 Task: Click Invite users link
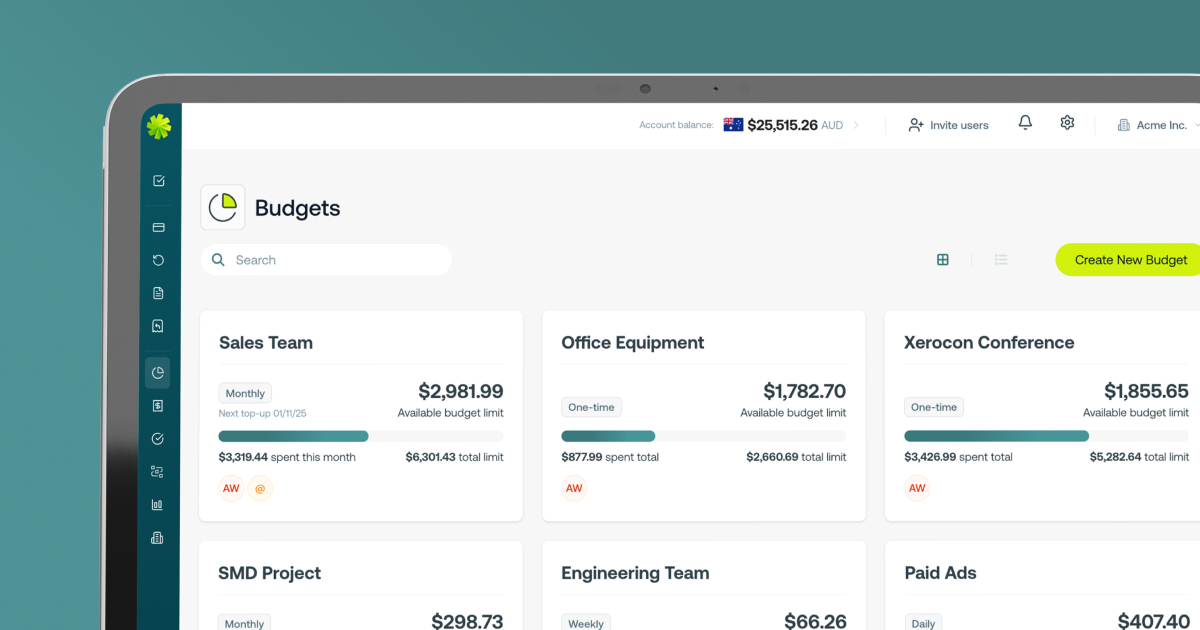click(948, 126)
